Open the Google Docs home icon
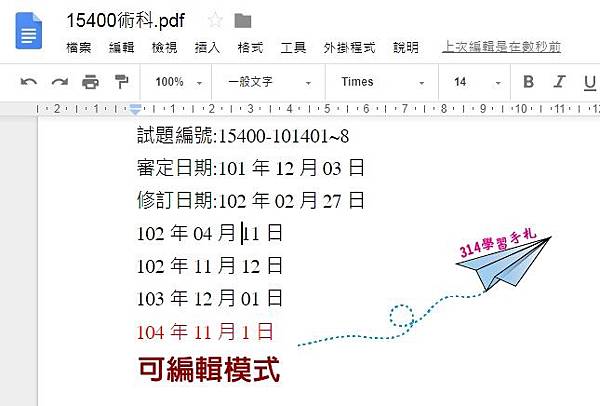The width and height of the screenshot is (600, 406). [29, 31]
